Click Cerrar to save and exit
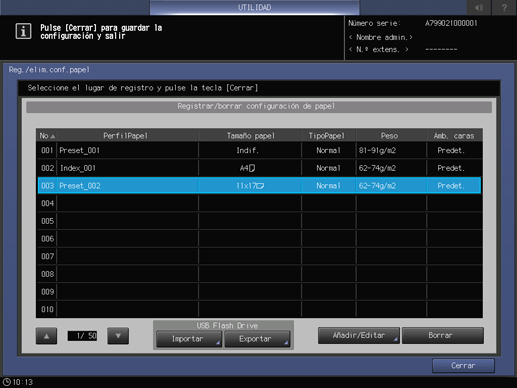Image resolution: width=517 pixels, height=388 pixels. click(463, 366)
